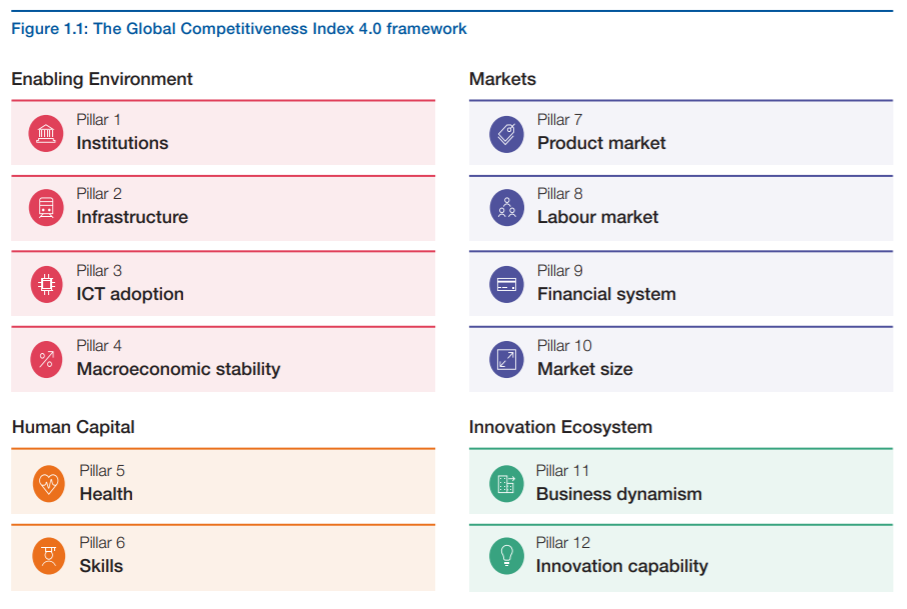907x609 pixels.
Task: Click the Infrastructure train icon
Action: (46, 207)
